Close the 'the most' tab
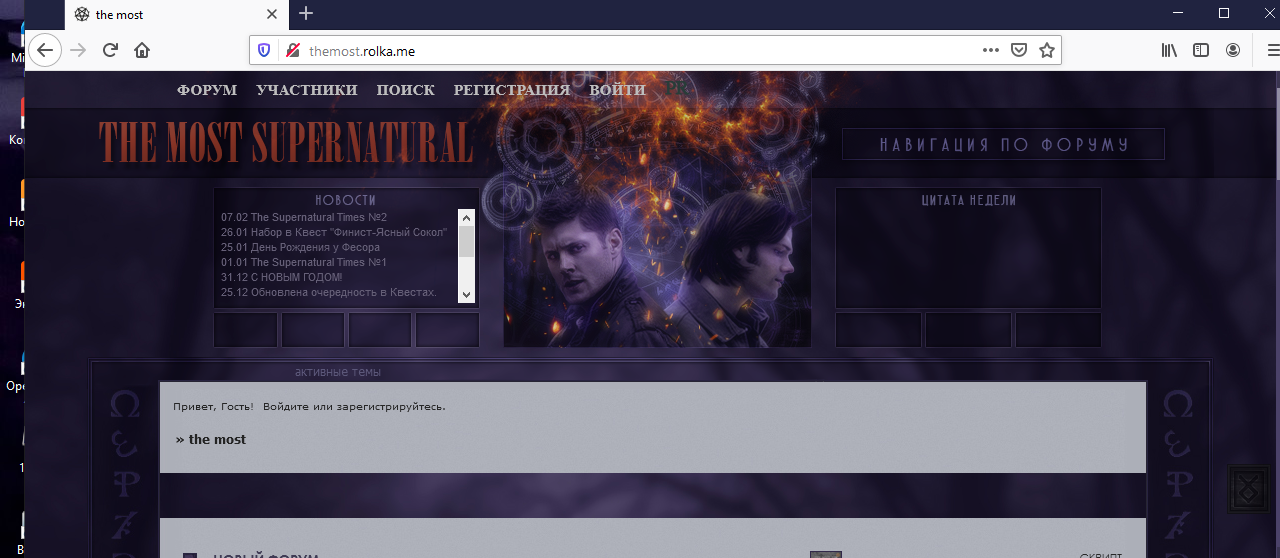Viewport: 1280px width, 558px height. [x=273, y=14]
